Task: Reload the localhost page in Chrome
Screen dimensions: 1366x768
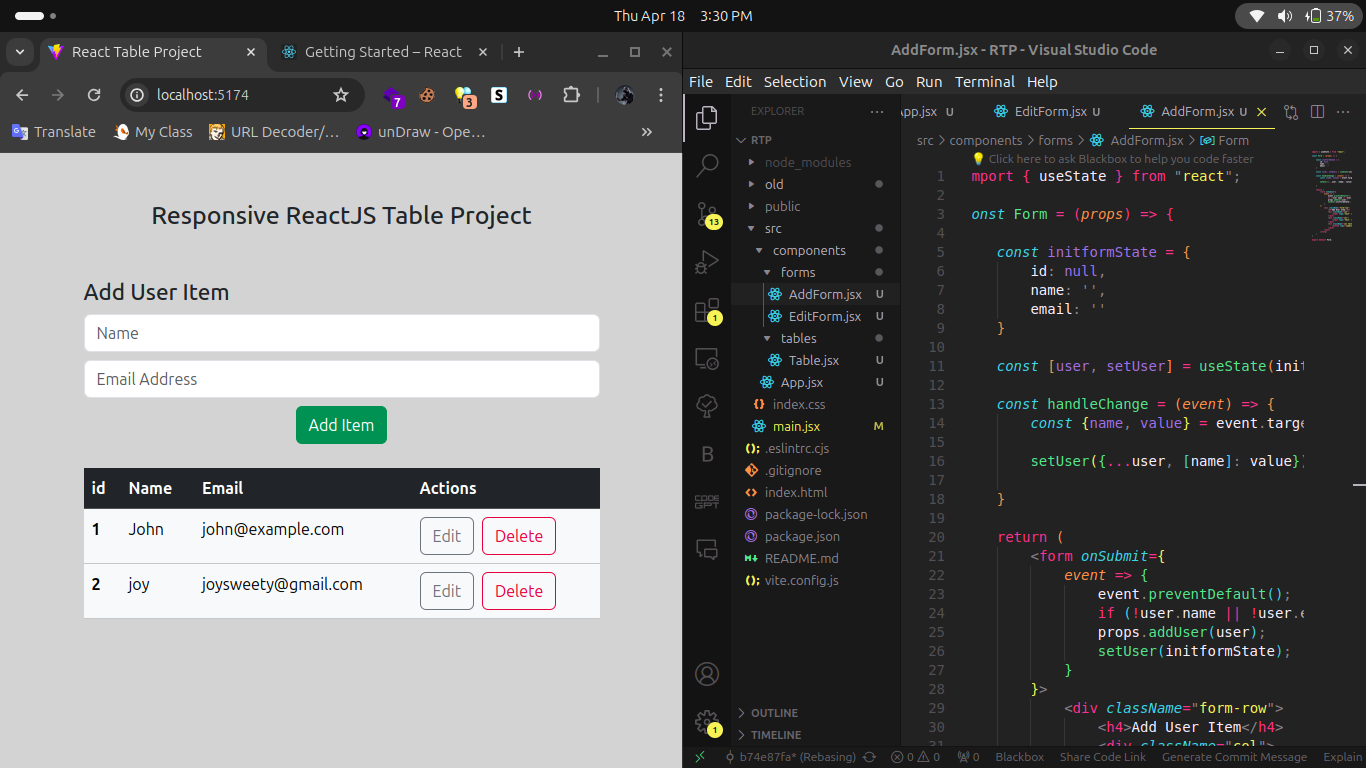Action: (94, 95)
